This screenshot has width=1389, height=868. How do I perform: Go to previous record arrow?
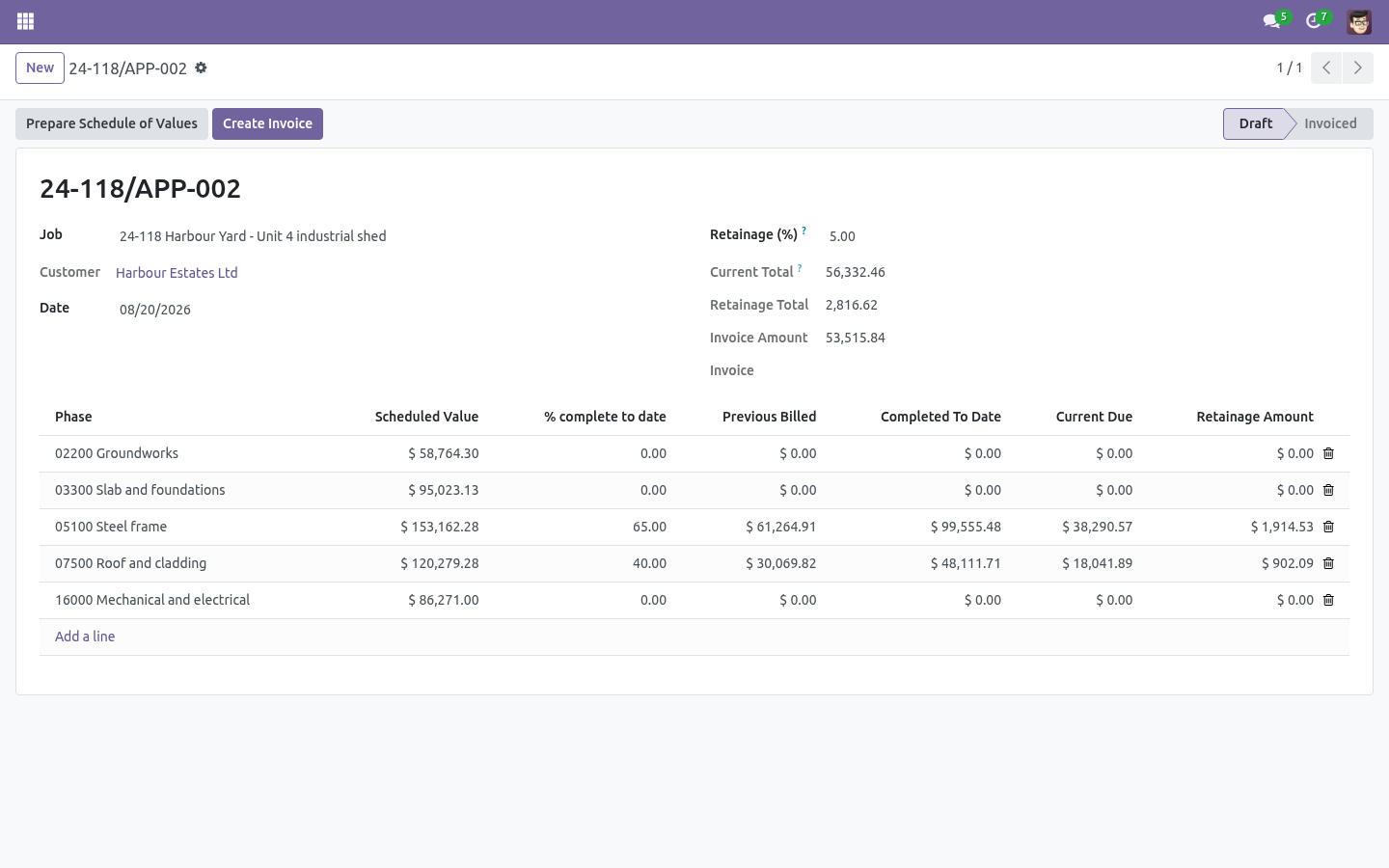point(1326,68)
